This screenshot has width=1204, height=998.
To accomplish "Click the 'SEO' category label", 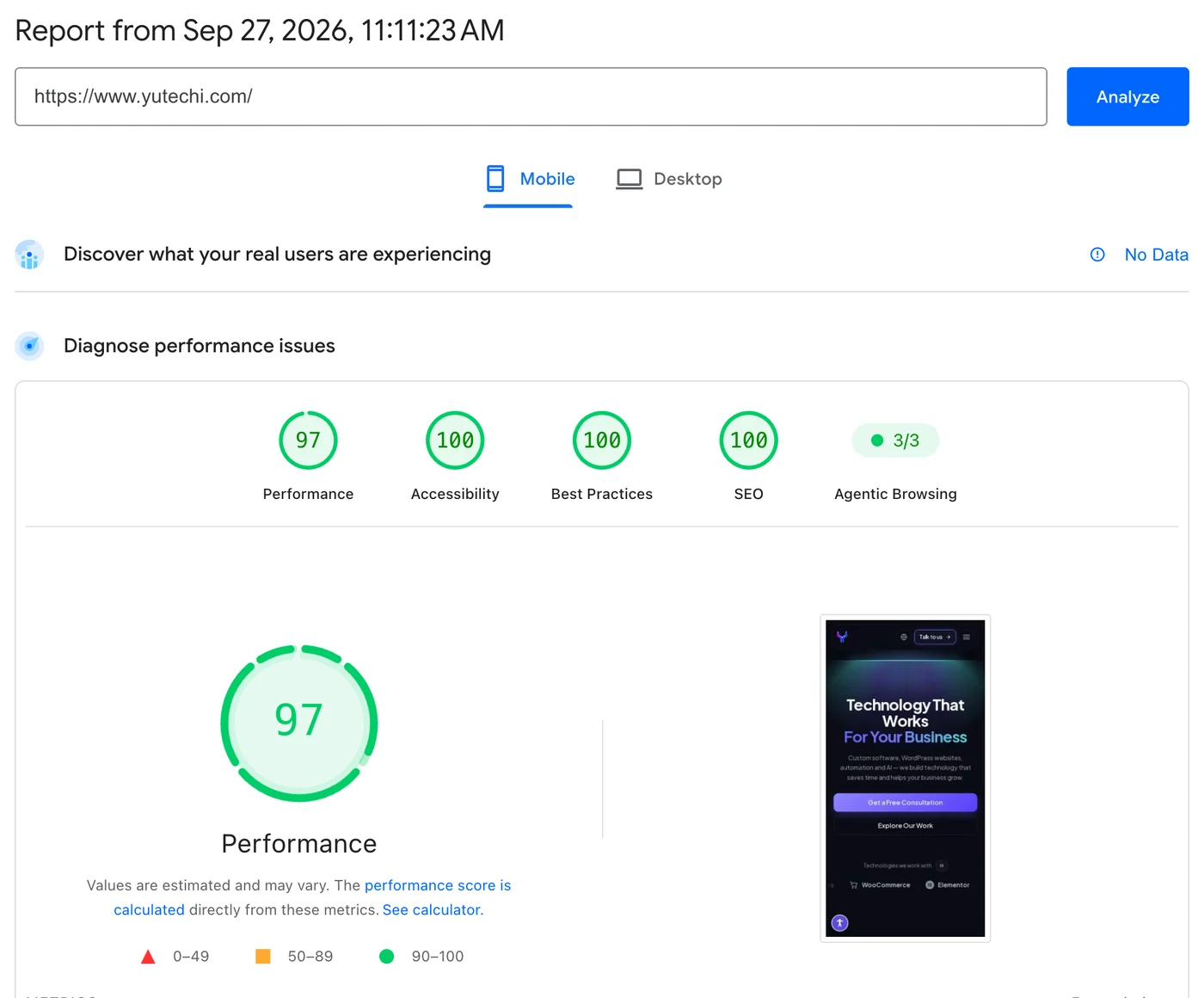I will pos(749,494).
